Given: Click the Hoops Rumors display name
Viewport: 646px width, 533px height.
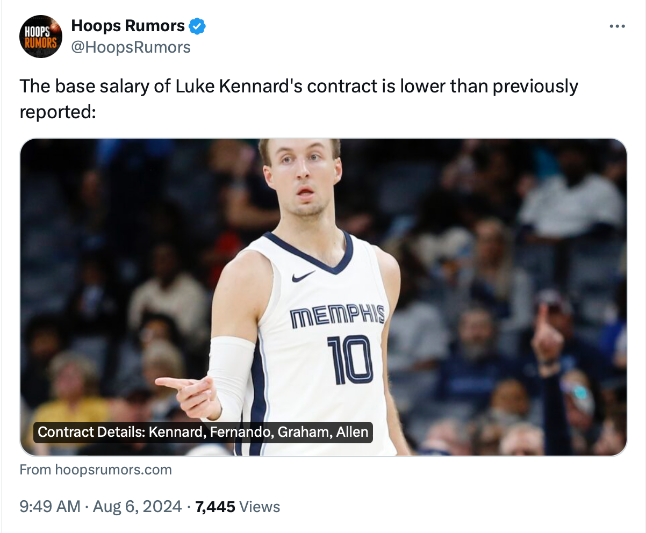Looking at the screenshot, I should tap(126, 26).
